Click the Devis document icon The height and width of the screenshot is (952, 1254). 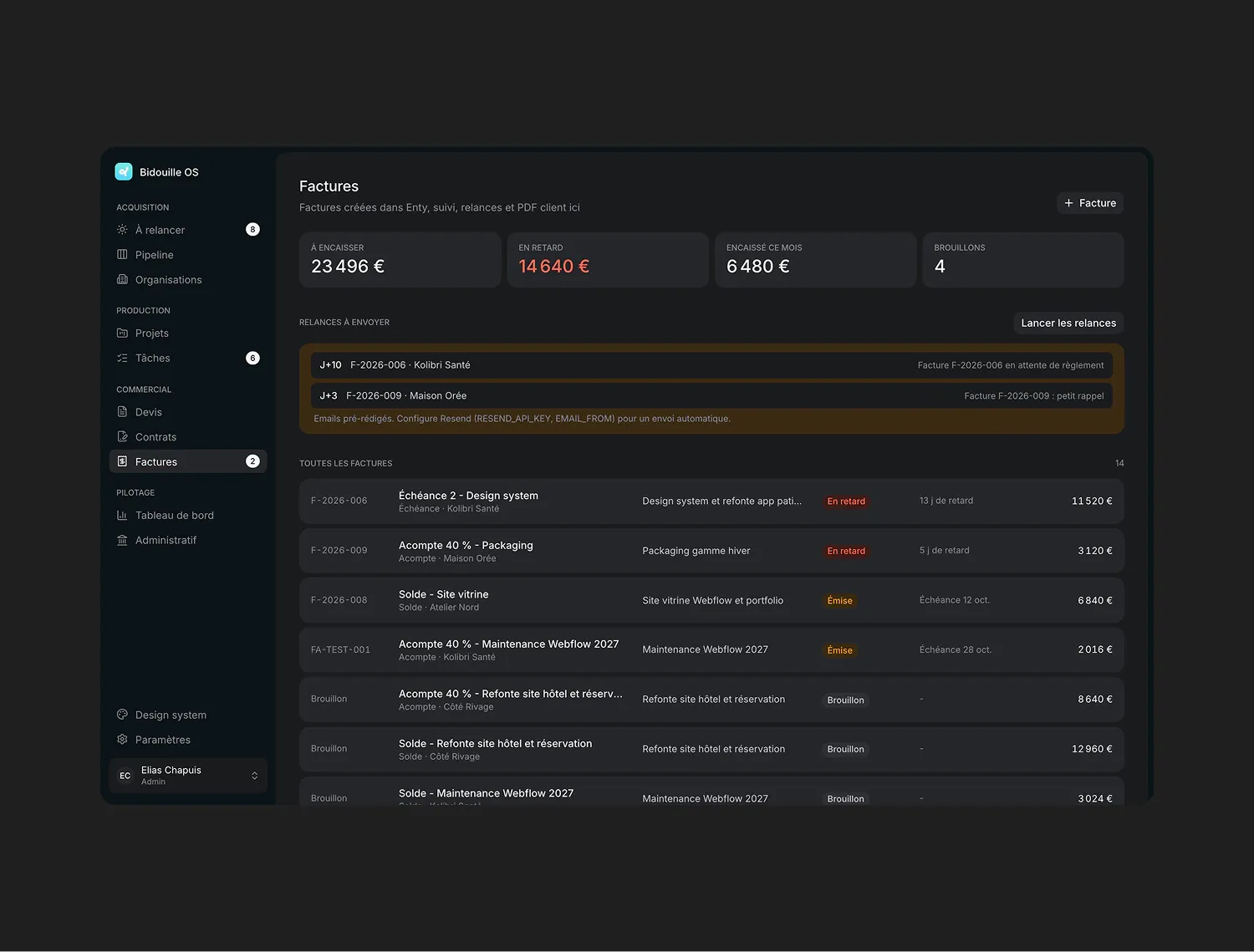(122, 411)
